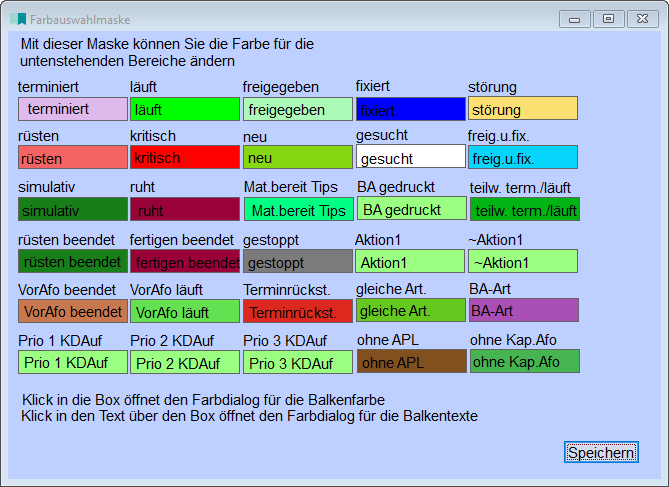This screenshot has height=487, width=669.
Task: Click the Aktion1 label above its box
Action: tap(378, 240)
